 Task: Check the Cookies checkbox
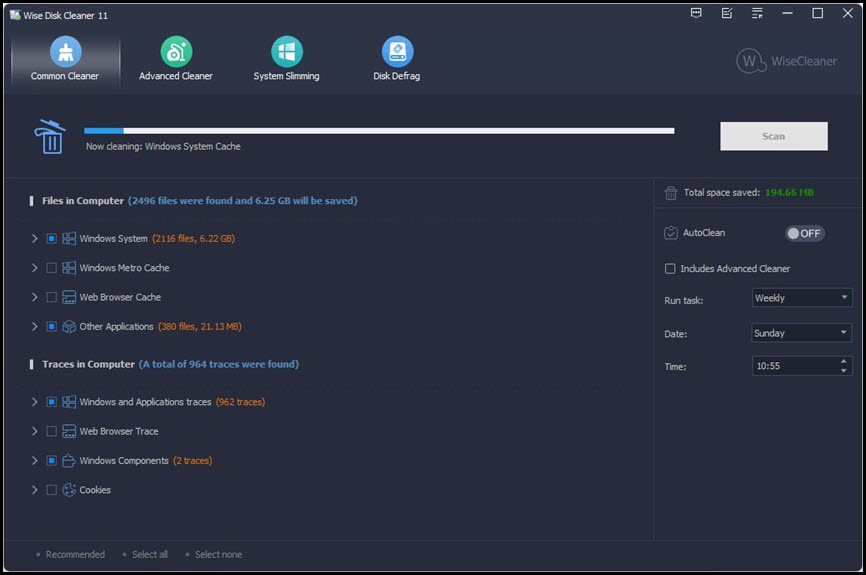[x=51, y=490]
